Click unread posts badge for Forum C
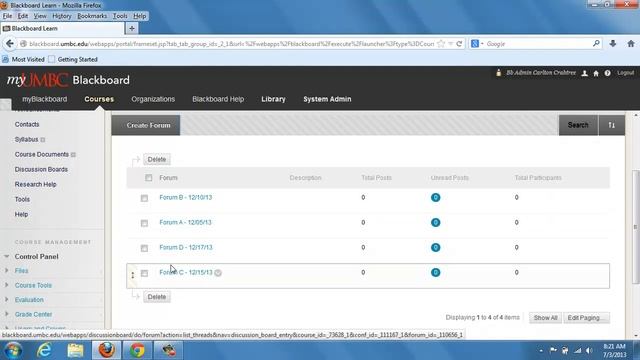The width and height of the screenshot is (640, 360). (x=436, y=272)
